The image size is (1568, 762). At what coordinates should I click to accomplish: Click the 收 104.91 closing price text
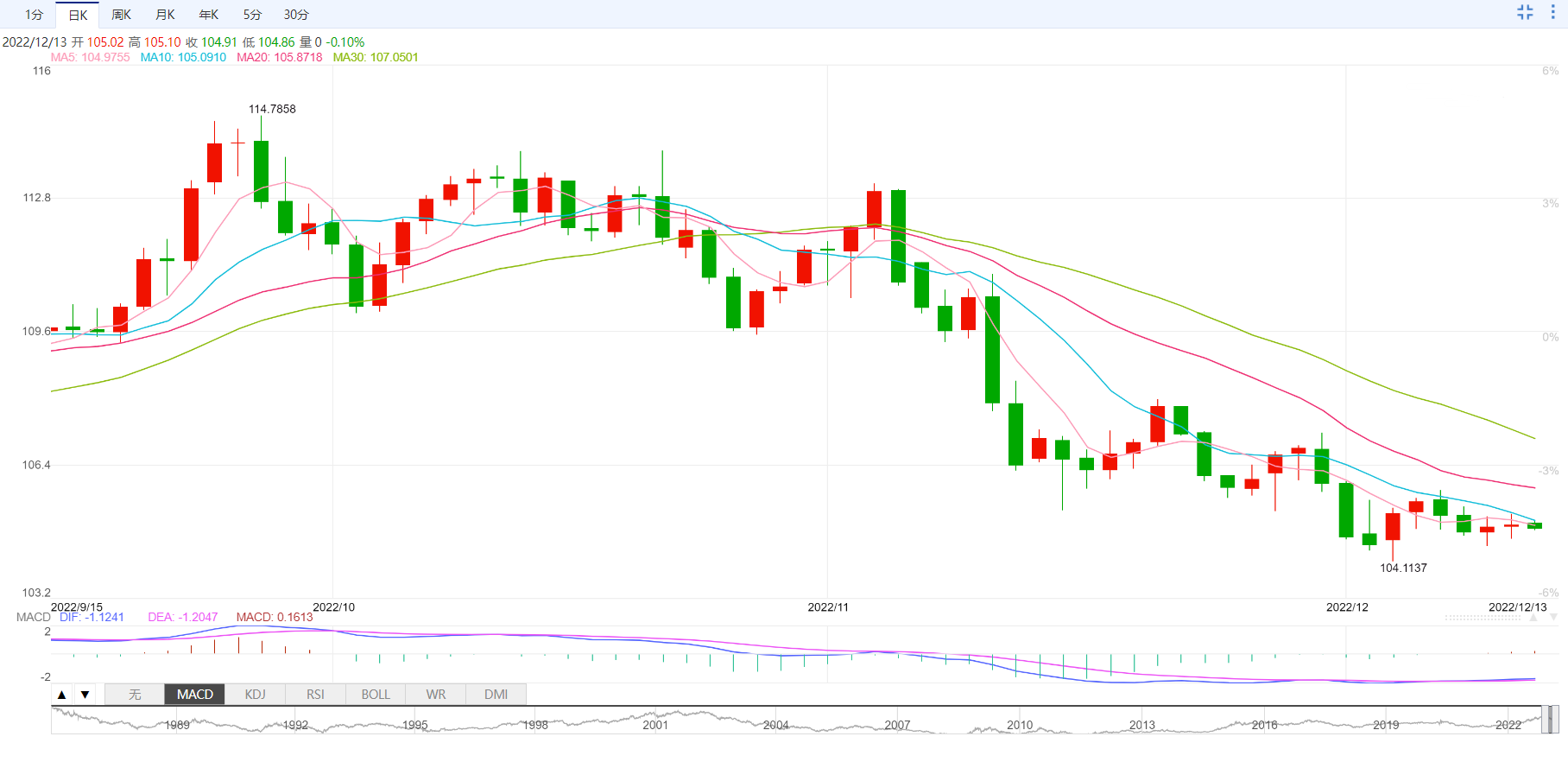point(212,41)
